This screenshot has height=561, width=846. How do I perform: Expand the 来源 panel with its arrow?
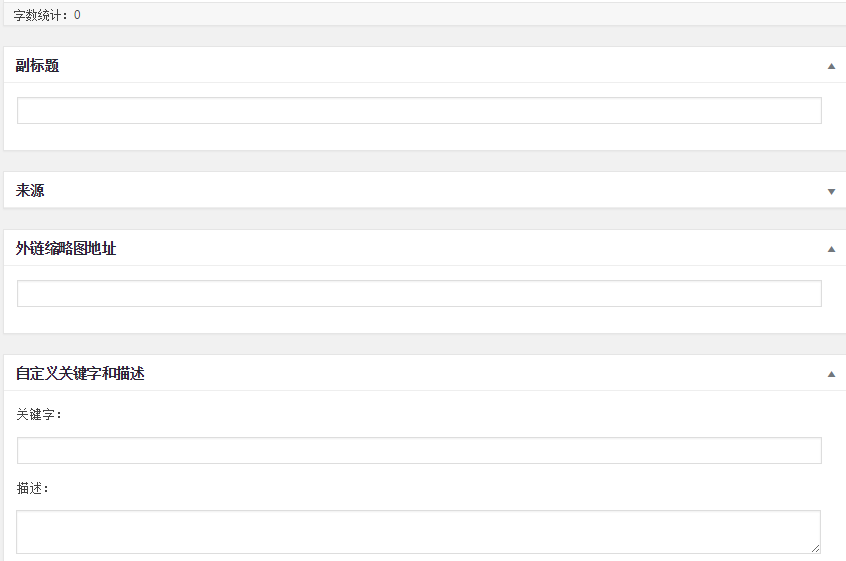831,191
